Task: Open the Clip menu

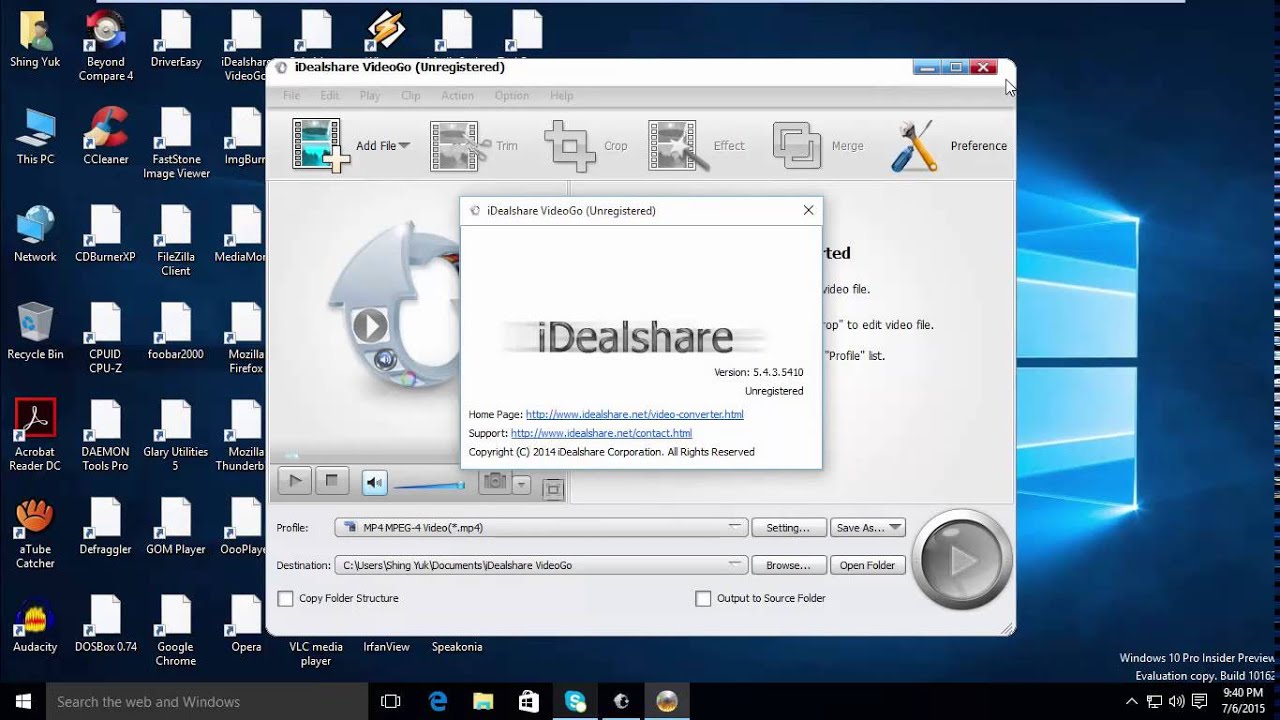Action: 410,96
